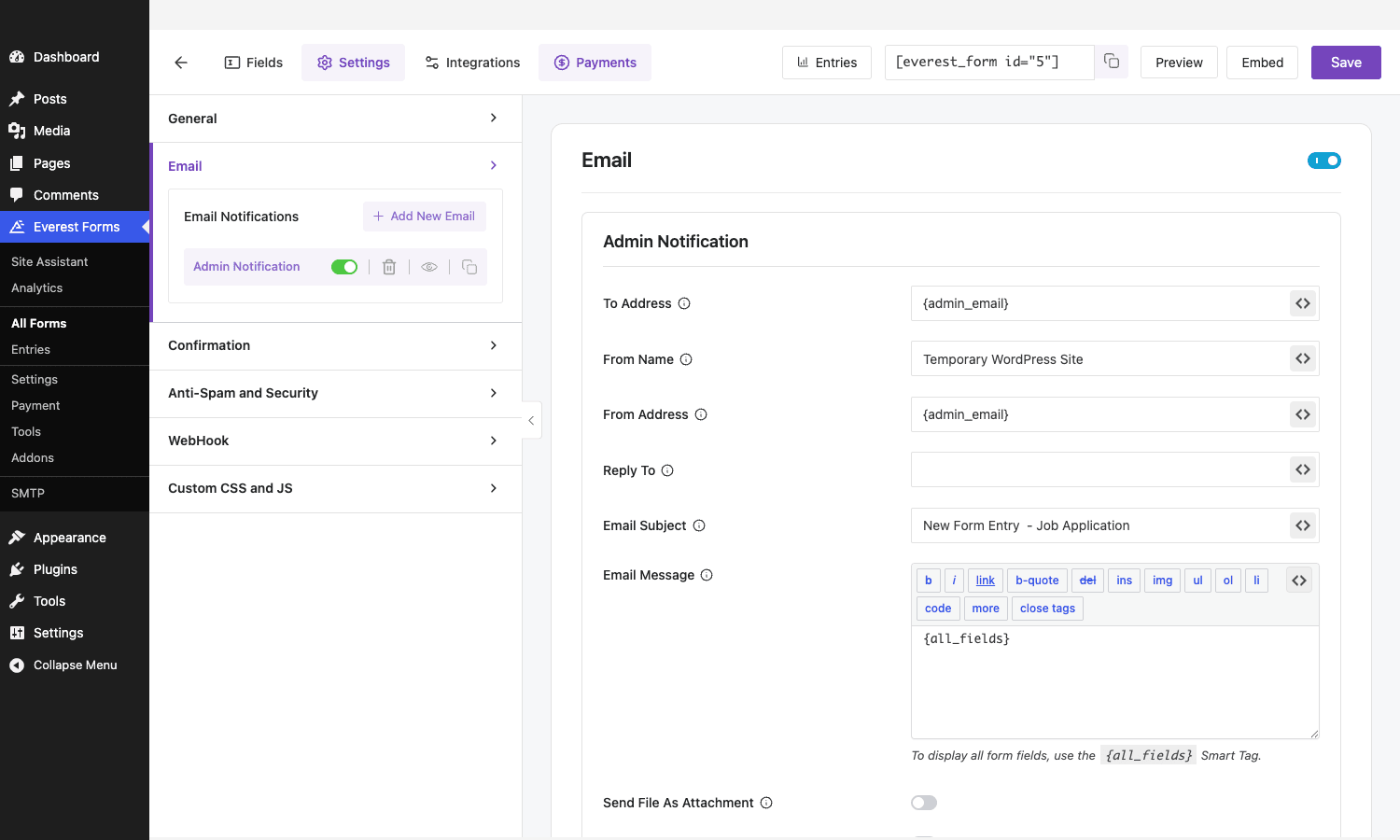Show From Name help tooltip icon
Screen dimensions: 1400x840
(x=686, y=359)
